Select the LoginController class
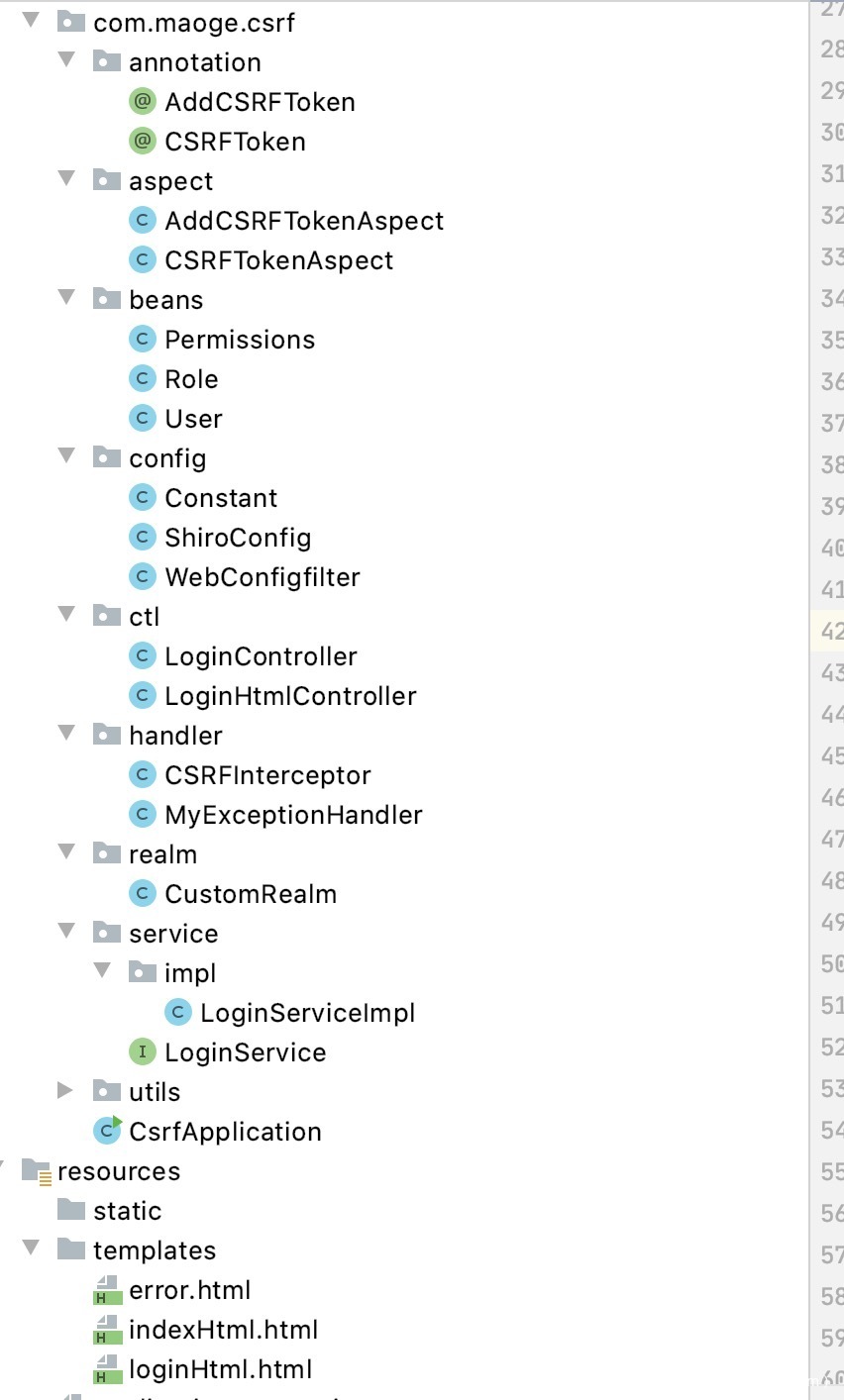Screen dimensions: 844x1400 tap(261, 656)
